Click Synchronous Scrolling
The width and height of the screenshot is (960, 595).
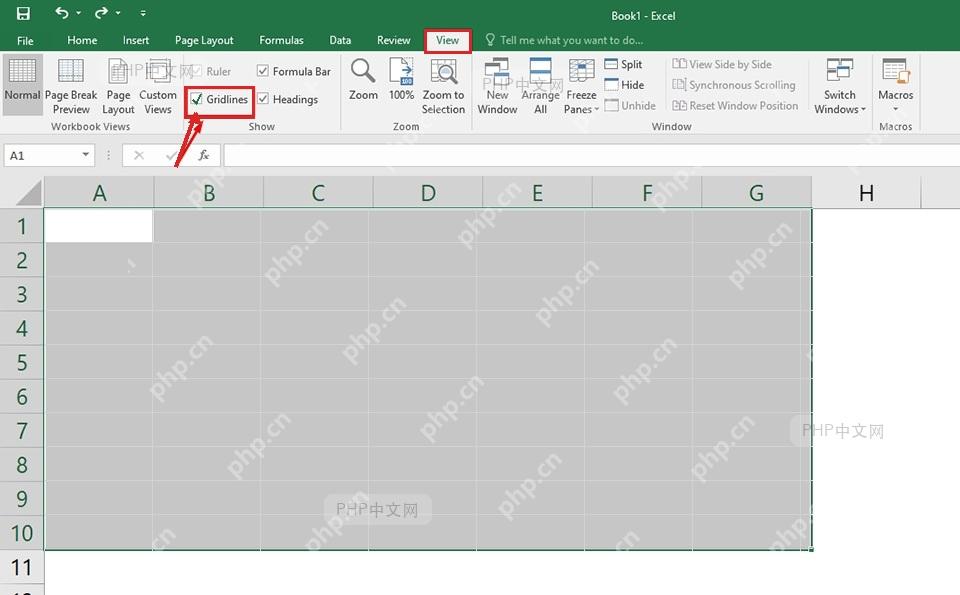coord(733,85)
